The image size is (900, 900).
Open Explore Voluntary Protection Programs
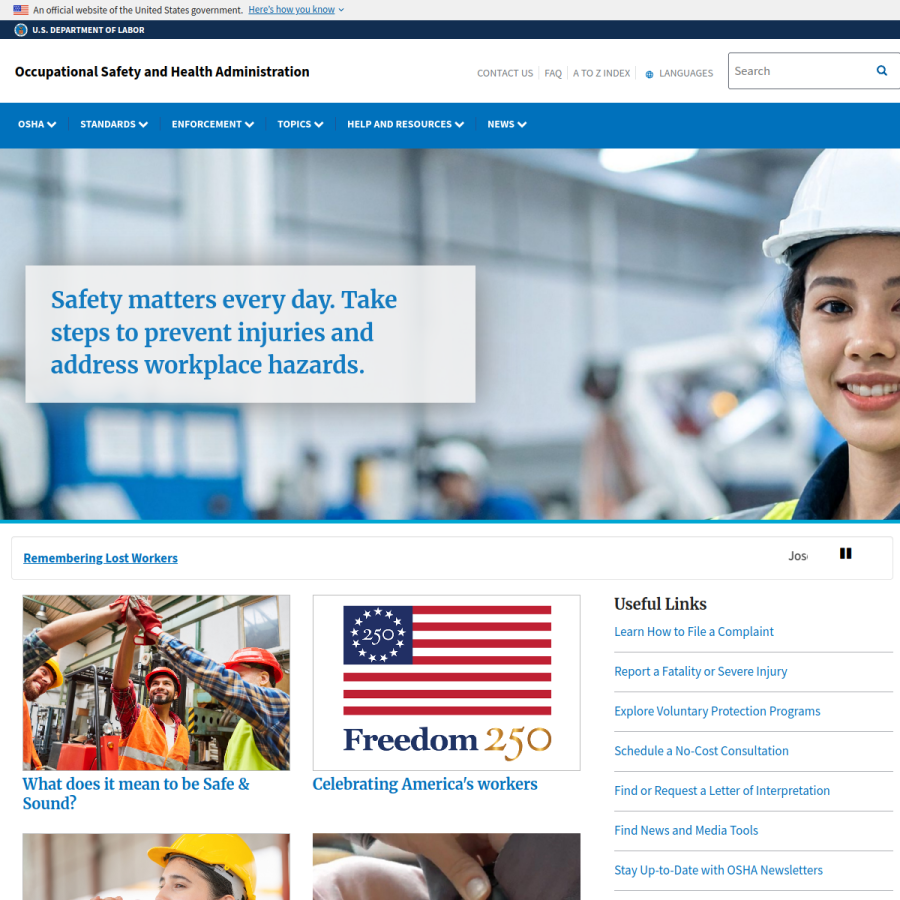click(717, 711)
